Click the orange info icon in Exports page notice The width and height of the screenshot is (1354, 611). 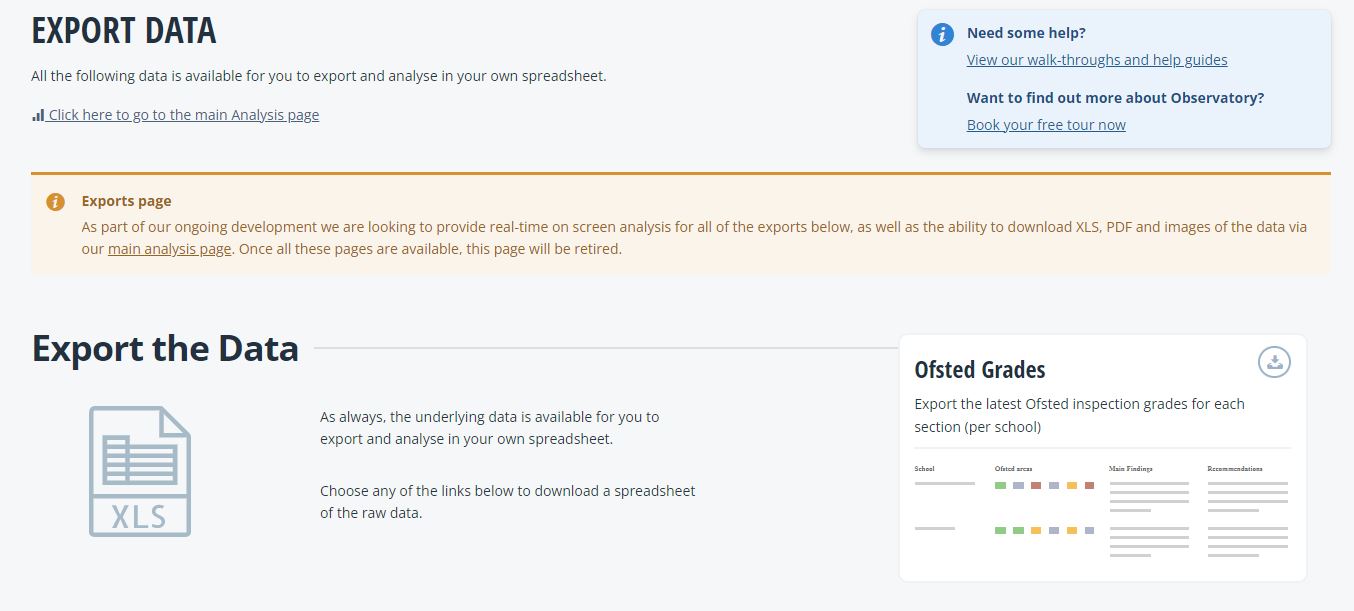coord(56,202)
